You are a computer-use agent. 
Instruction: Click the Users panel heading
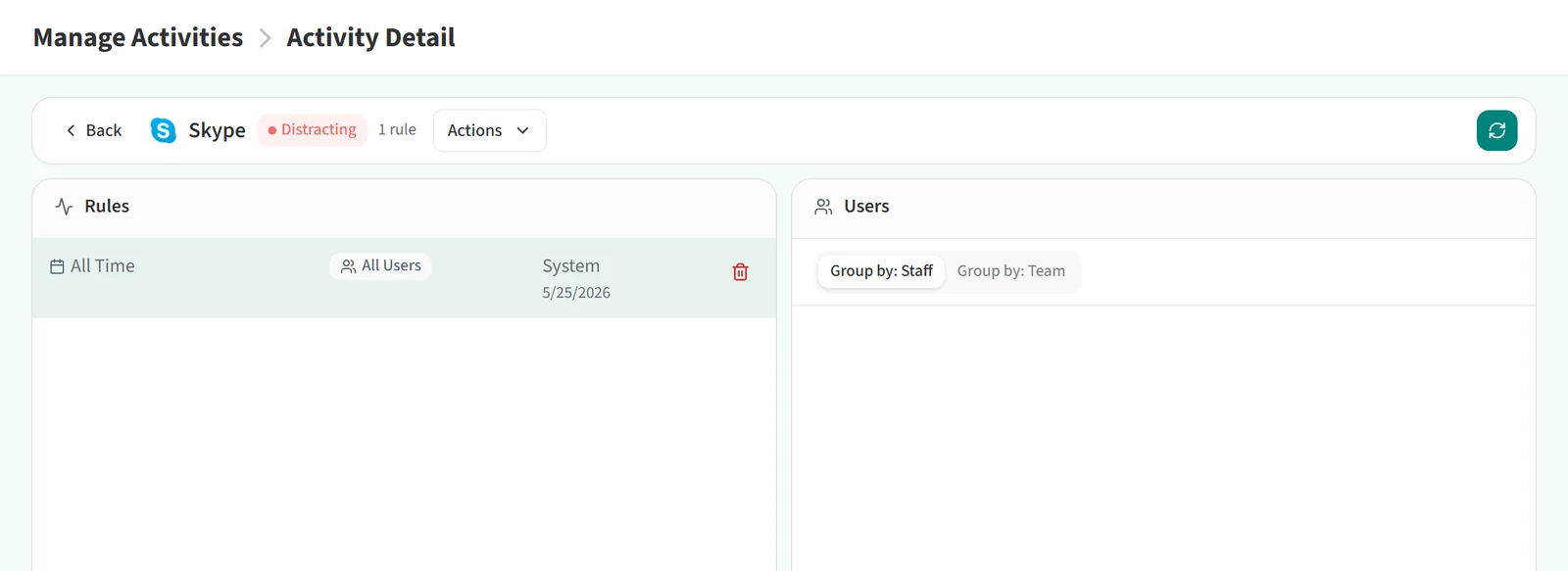(x=866, y=206)
